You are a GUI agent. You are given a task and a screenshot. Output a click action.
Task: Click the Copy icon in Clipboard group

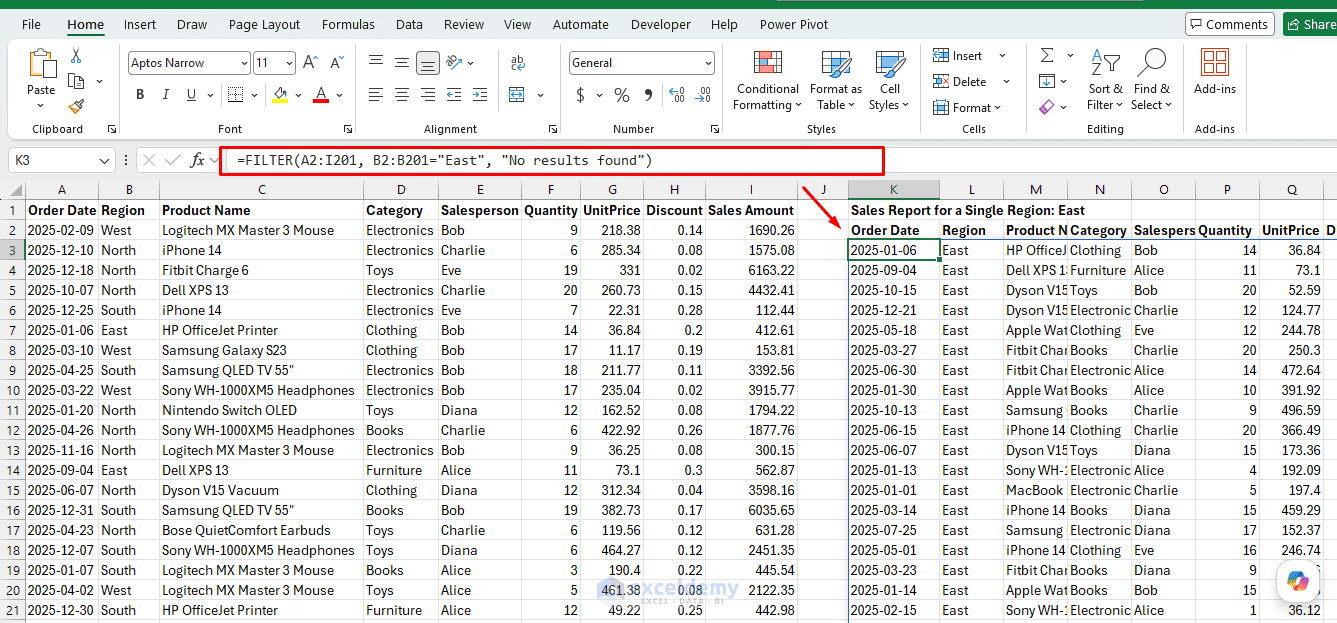click(76, 81)
